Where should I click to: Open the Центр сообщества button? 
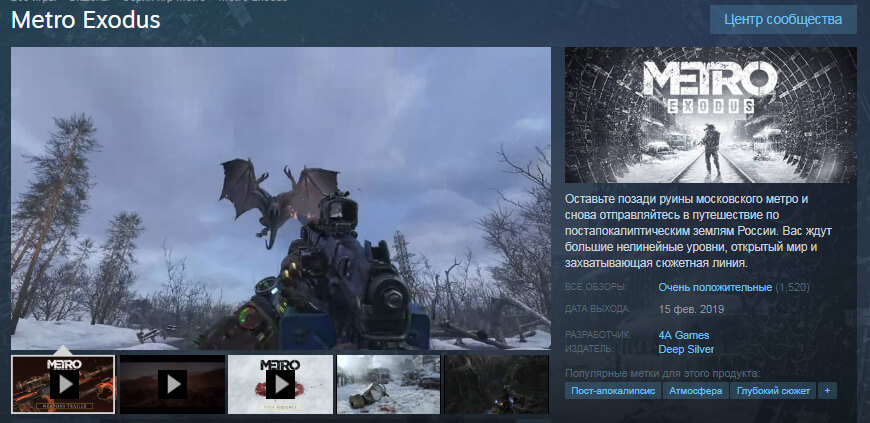(783, 19)
